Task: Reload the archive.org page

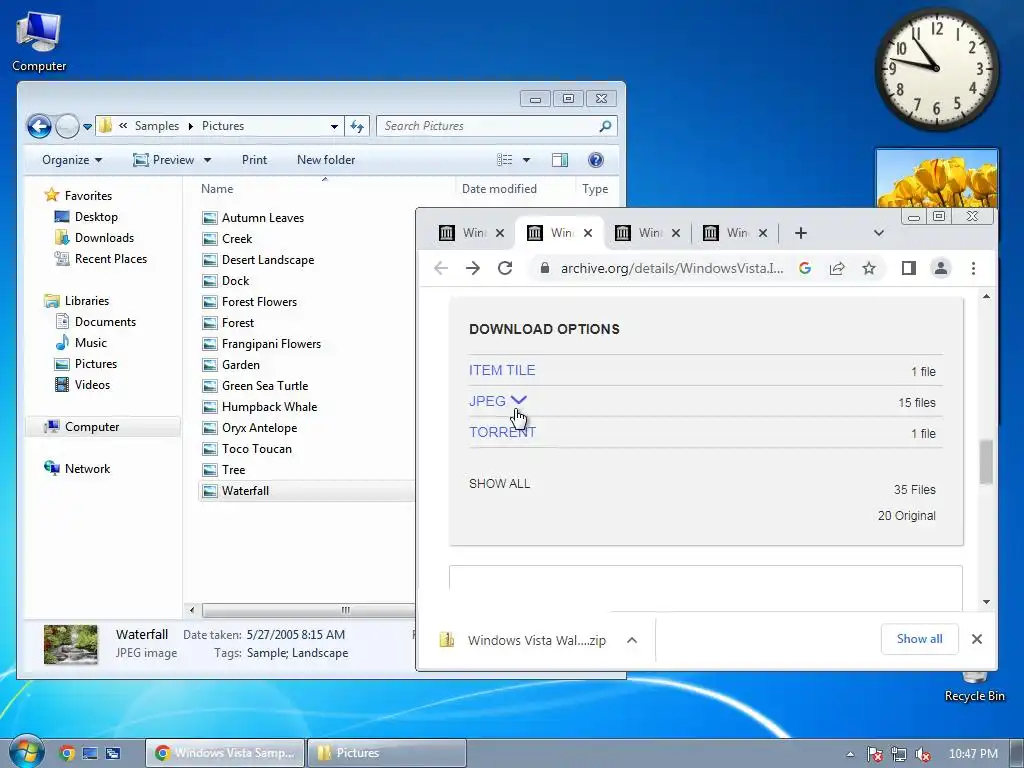Action: [505, 268]
